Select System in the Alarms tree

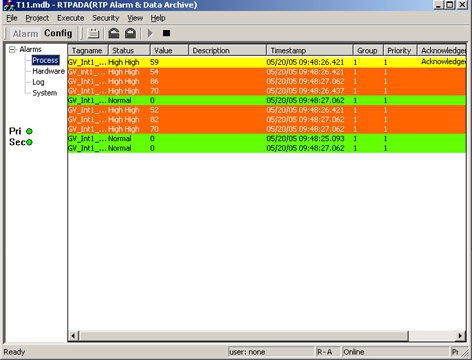[44, 93]
